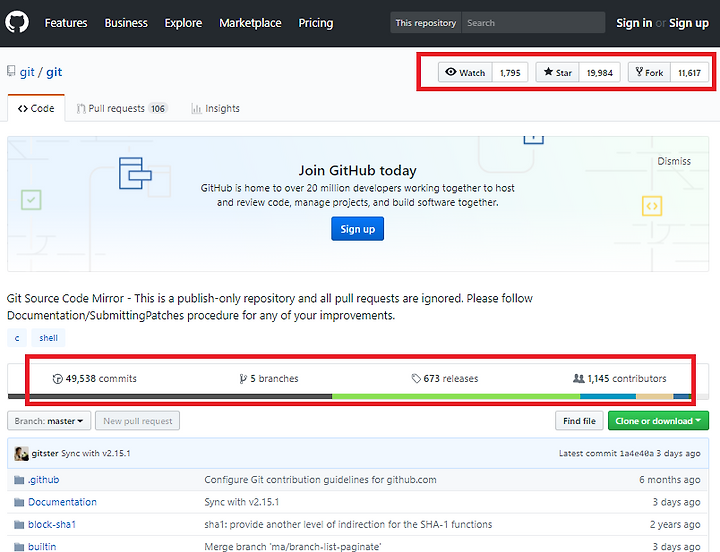The width and height of the screenshot is (720, 552).
Task: Open the Sync with v2.15.1 latest commit message
Action: point(96,453)
